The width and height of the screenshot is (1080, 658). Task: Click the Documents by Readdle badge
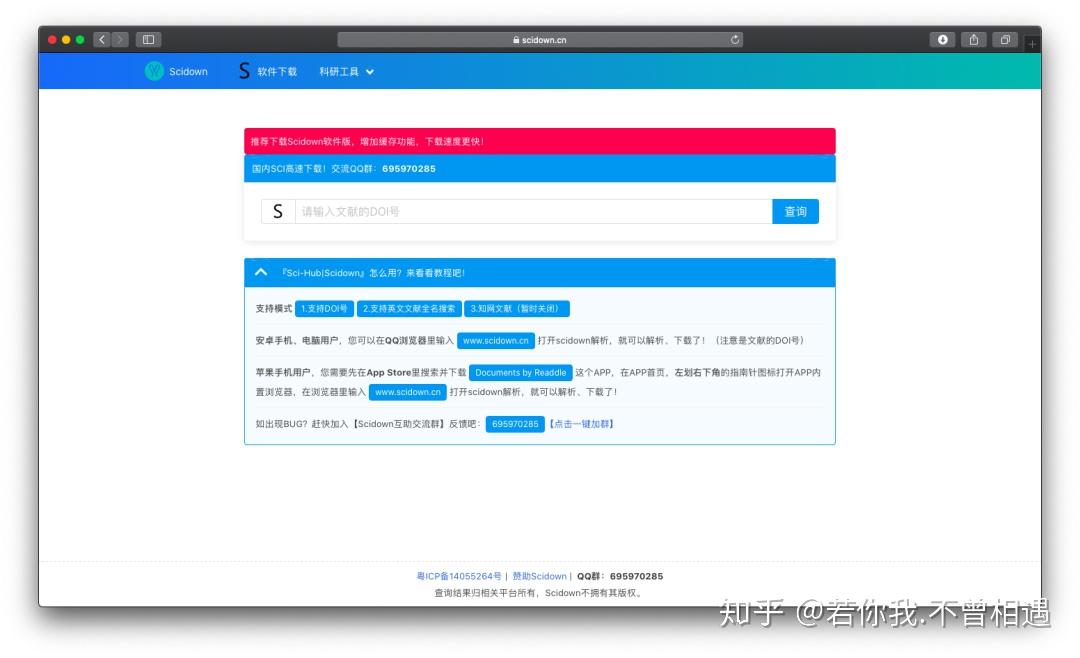(521, 373)
